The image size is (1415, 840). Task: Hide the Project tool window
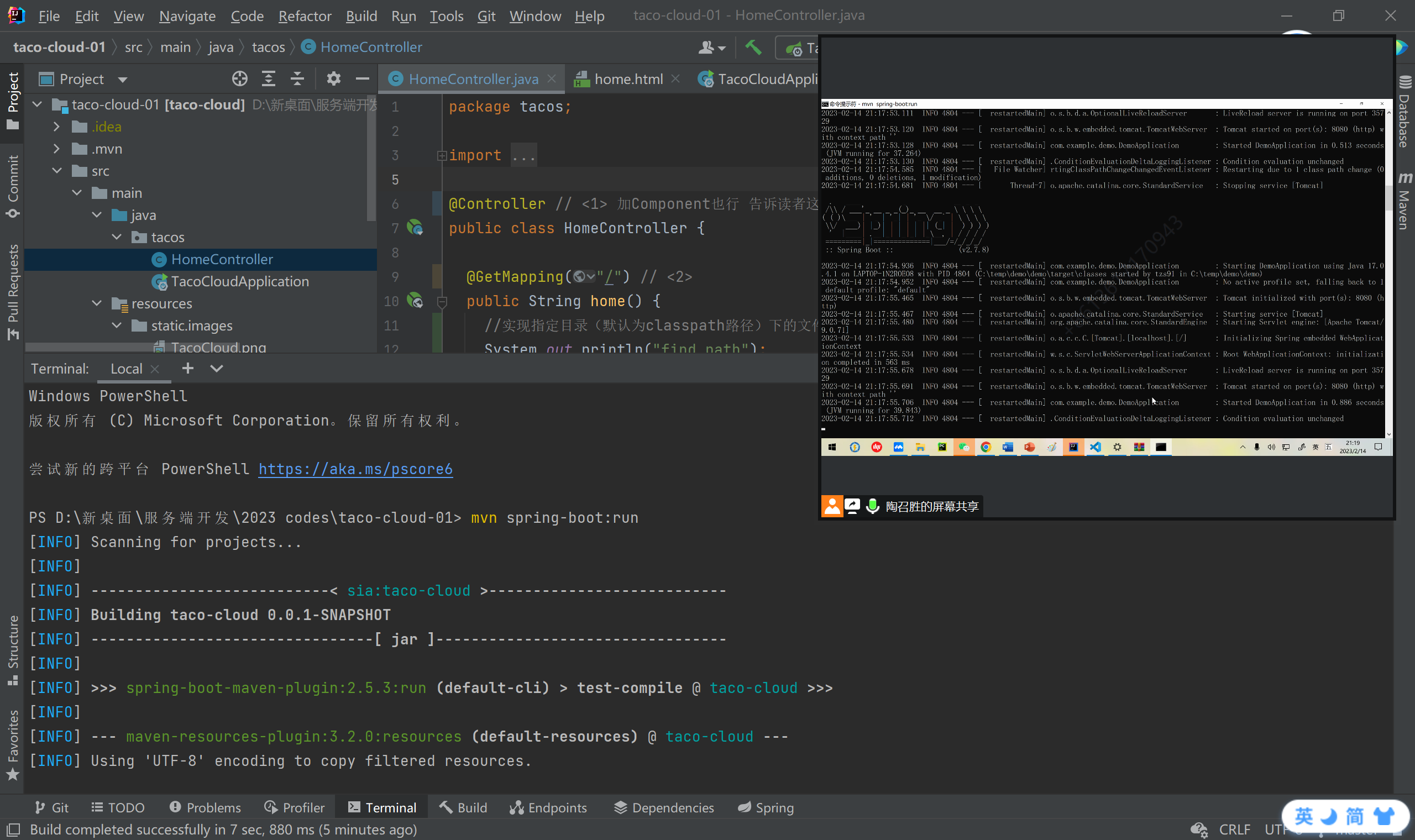[362, 78]
